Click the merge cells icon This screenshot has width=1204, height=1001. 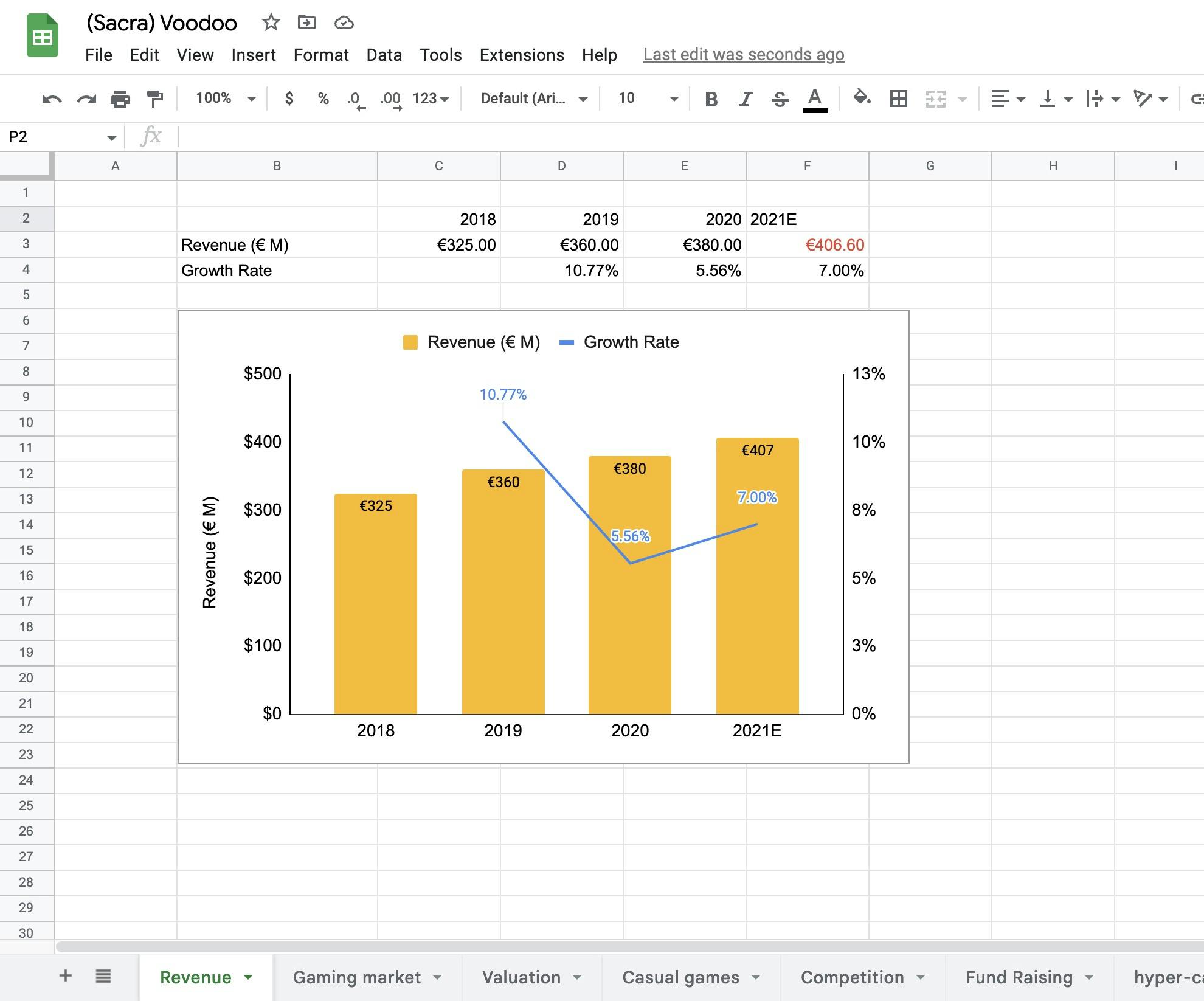935,99
